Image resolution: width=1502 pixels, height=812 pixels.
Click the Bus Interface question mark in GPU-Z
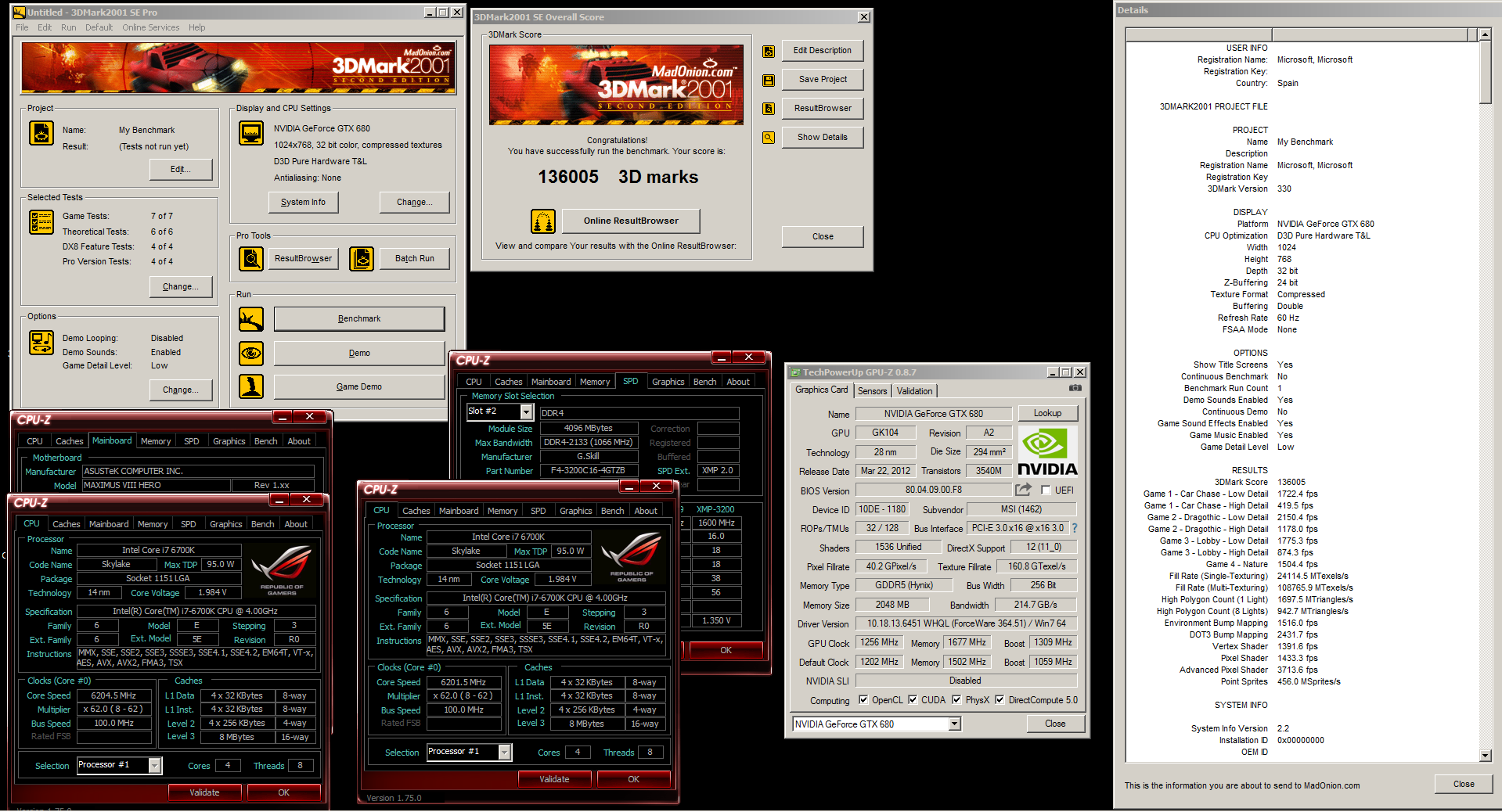[1075, 528]
